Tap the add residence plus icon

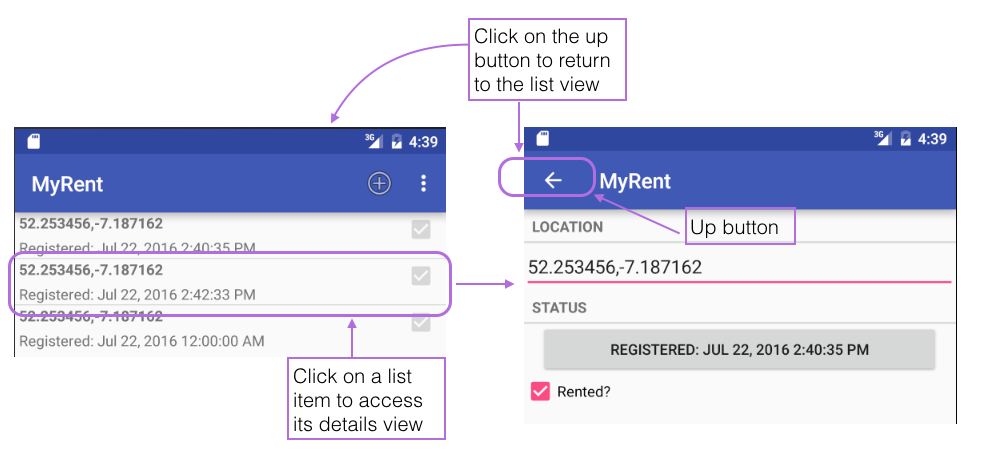[379, 184]
